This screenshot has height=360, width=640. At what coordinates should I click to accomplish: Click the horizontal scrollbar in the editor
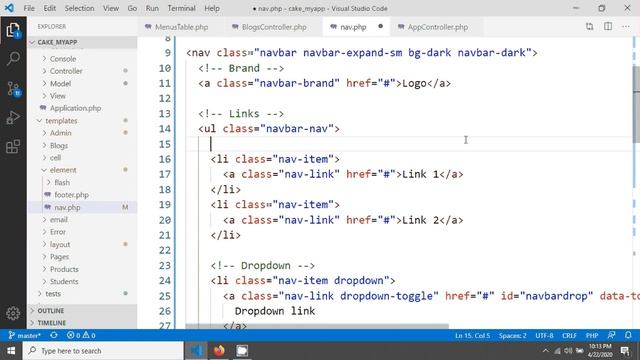pyautogui.click(x=317, y=326)
